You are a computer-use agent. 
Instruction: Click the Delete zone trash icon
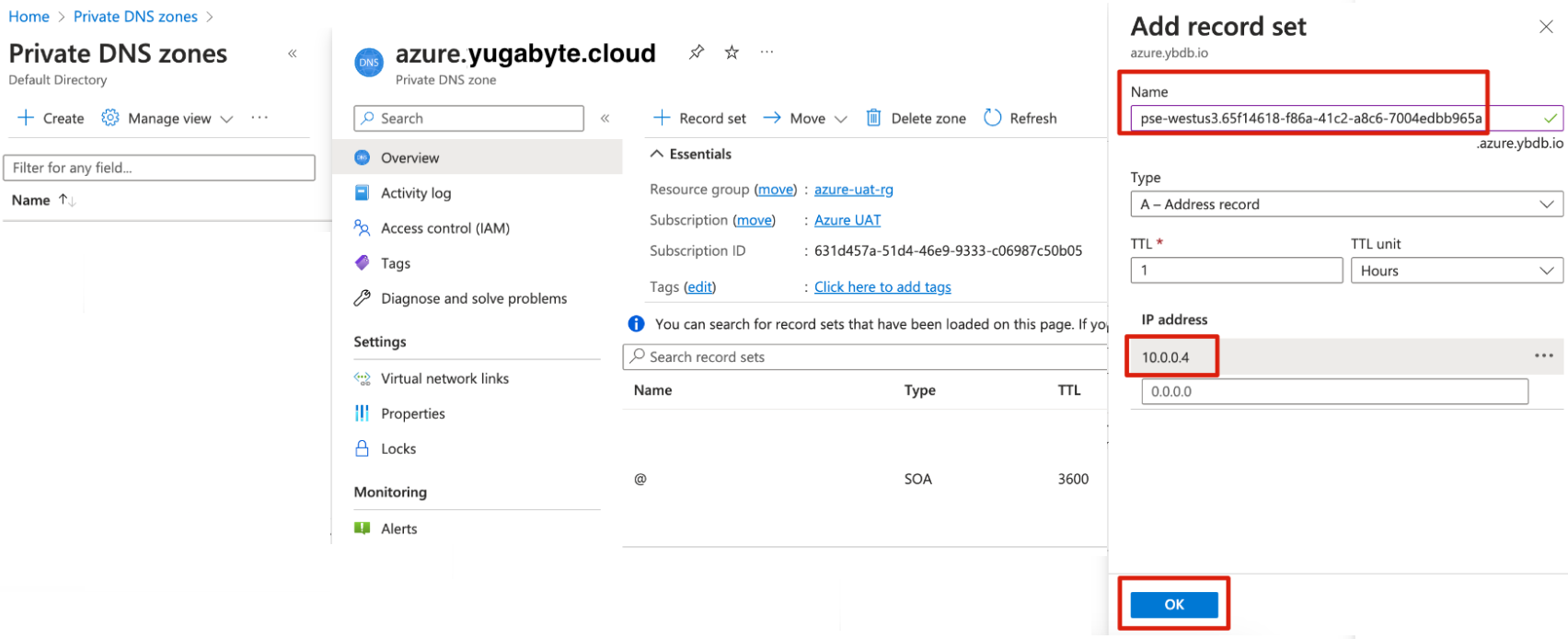coord(873,118)
